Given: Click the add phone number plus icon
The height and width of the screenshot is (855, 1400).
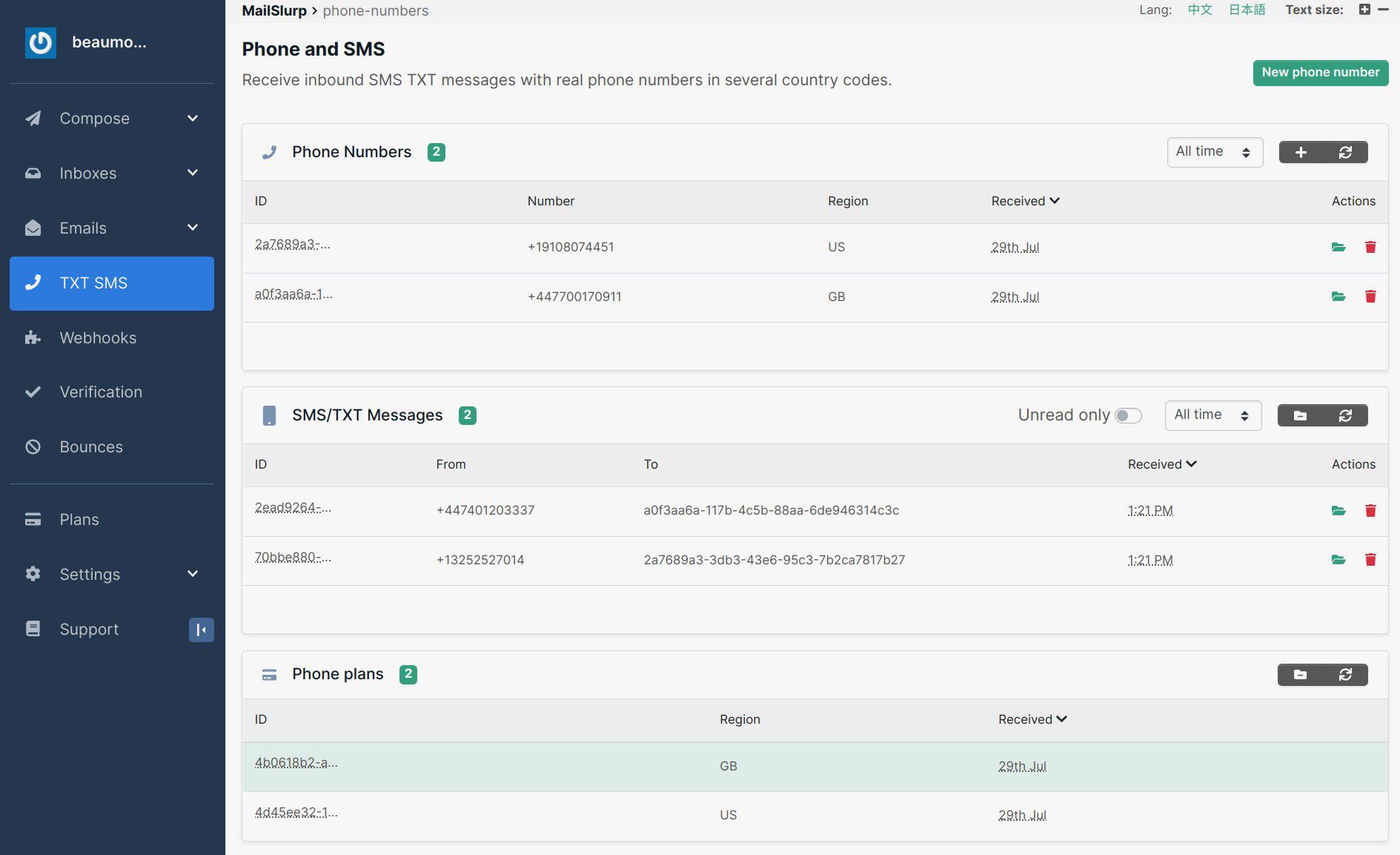Looking at the screenshot, I should click(1301, 152).
